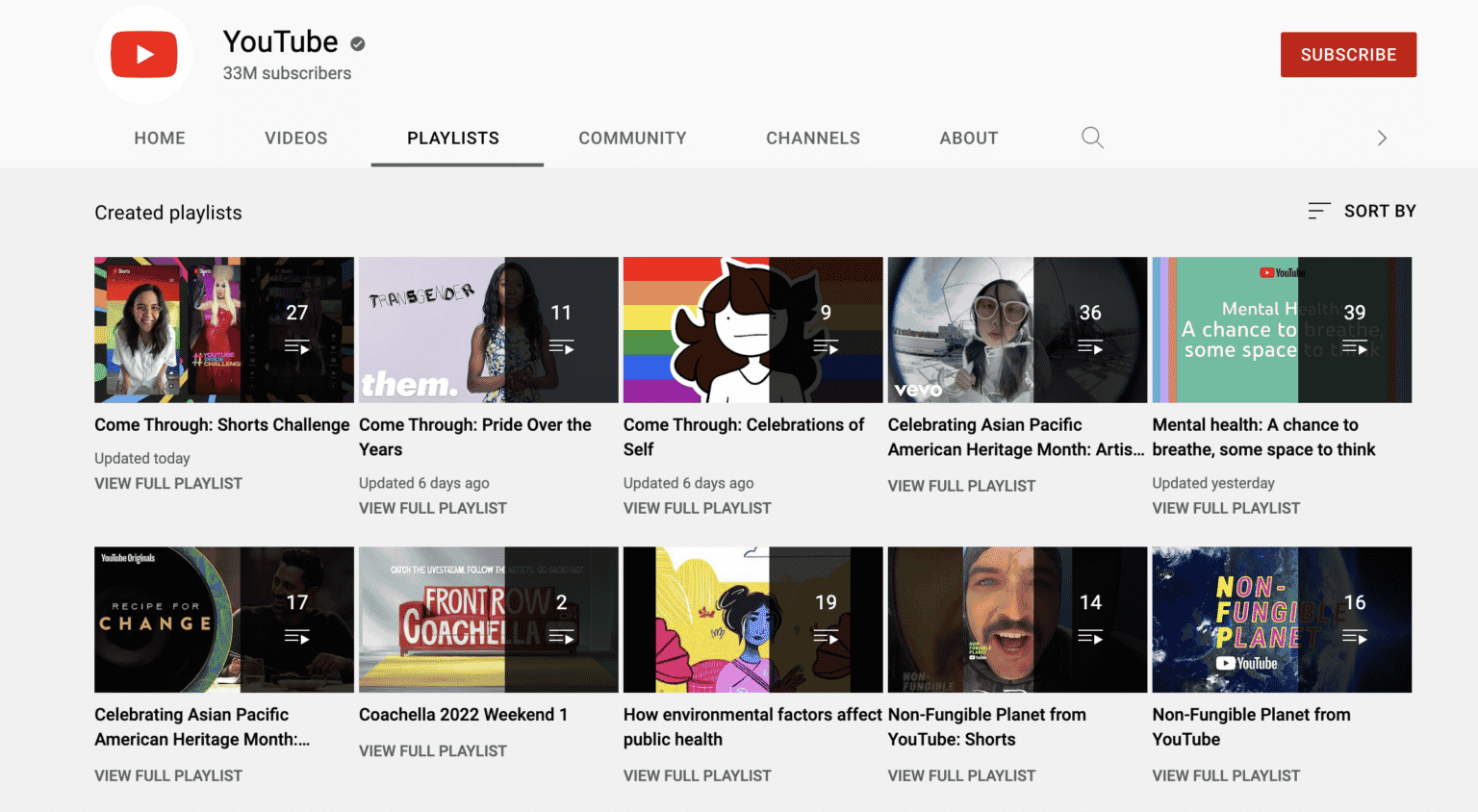Play all in Come Through: Pride Over the Years
This screenshot has width=1478, height=812.
click(562, 348)
